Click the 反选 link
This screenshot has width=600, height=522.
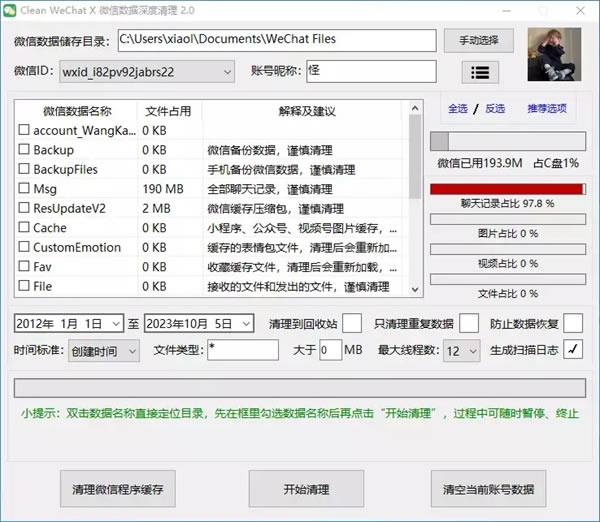click(495, 109)
